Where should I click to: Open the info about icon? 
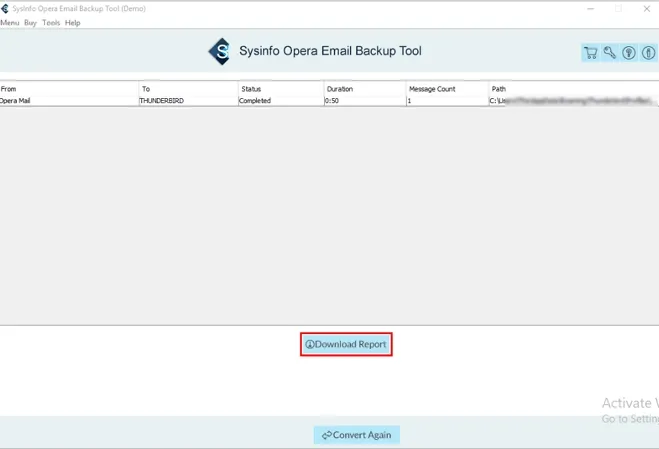[x=648, y=53]
